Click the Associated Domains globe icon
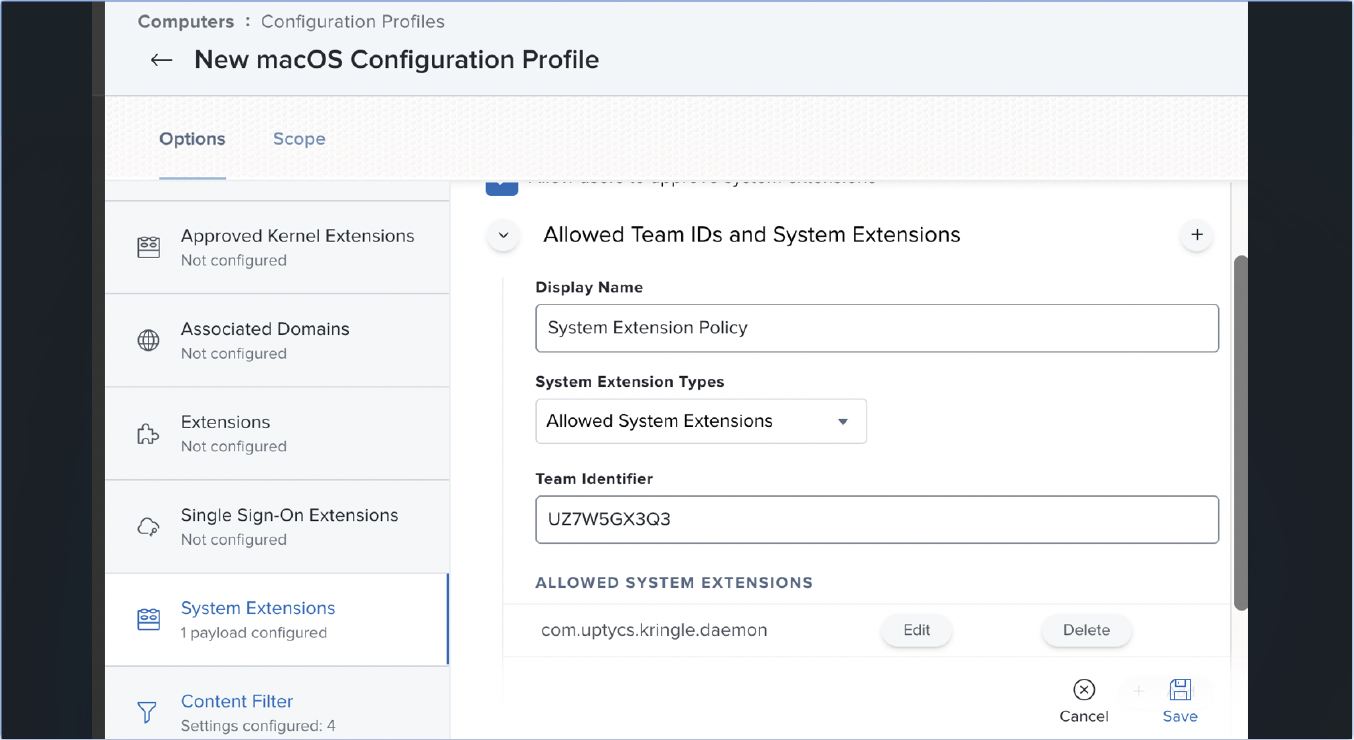This screenshot has width=1354, height=740. point(148,340)
